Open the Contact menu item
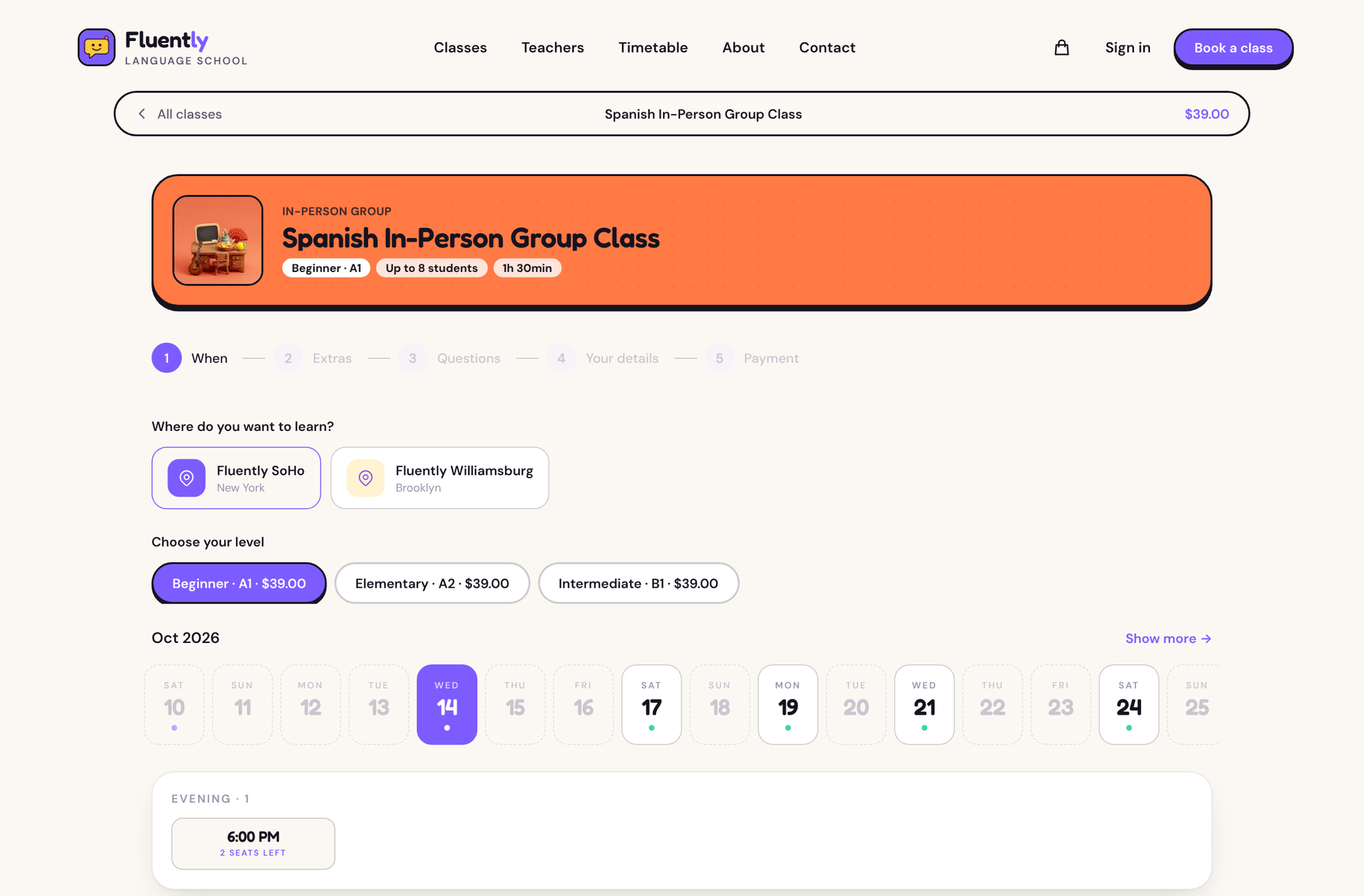 point(827,48)
